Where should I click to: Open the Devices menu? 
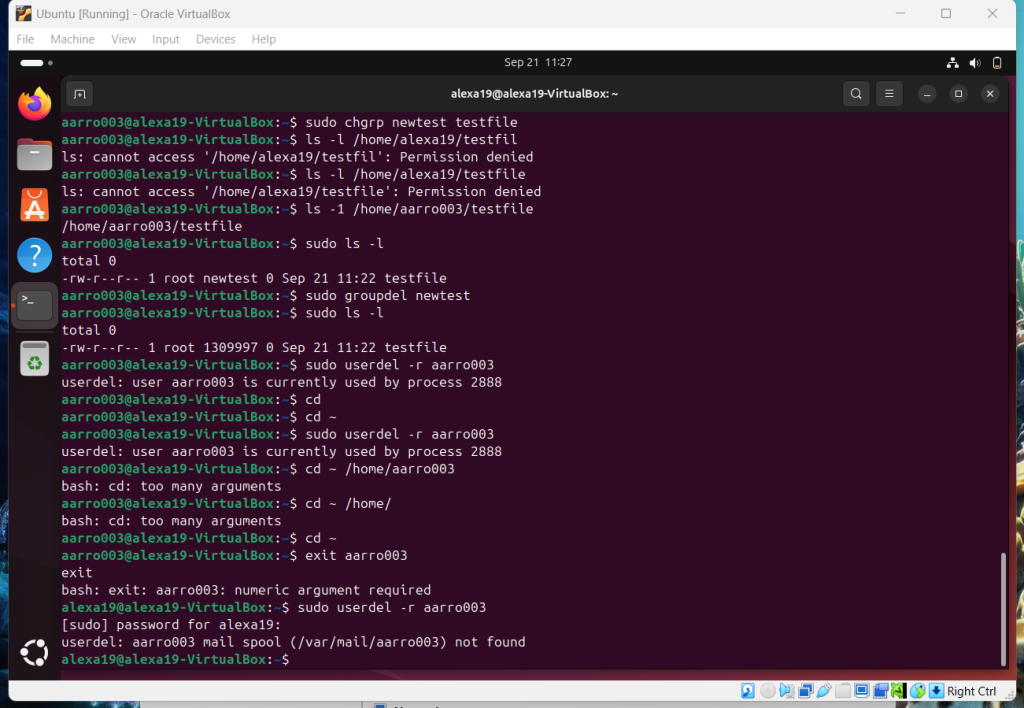point(215,39)
